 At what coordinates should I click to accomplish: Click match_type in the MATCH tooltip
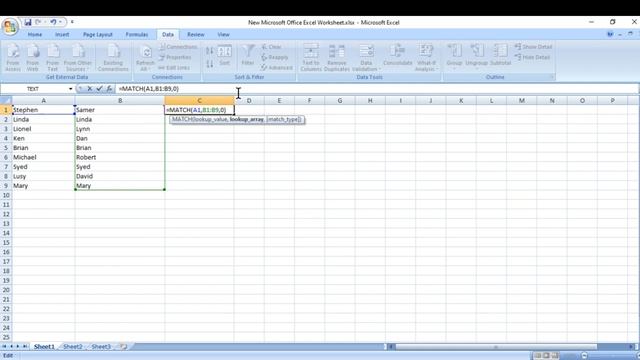(284, 120)
